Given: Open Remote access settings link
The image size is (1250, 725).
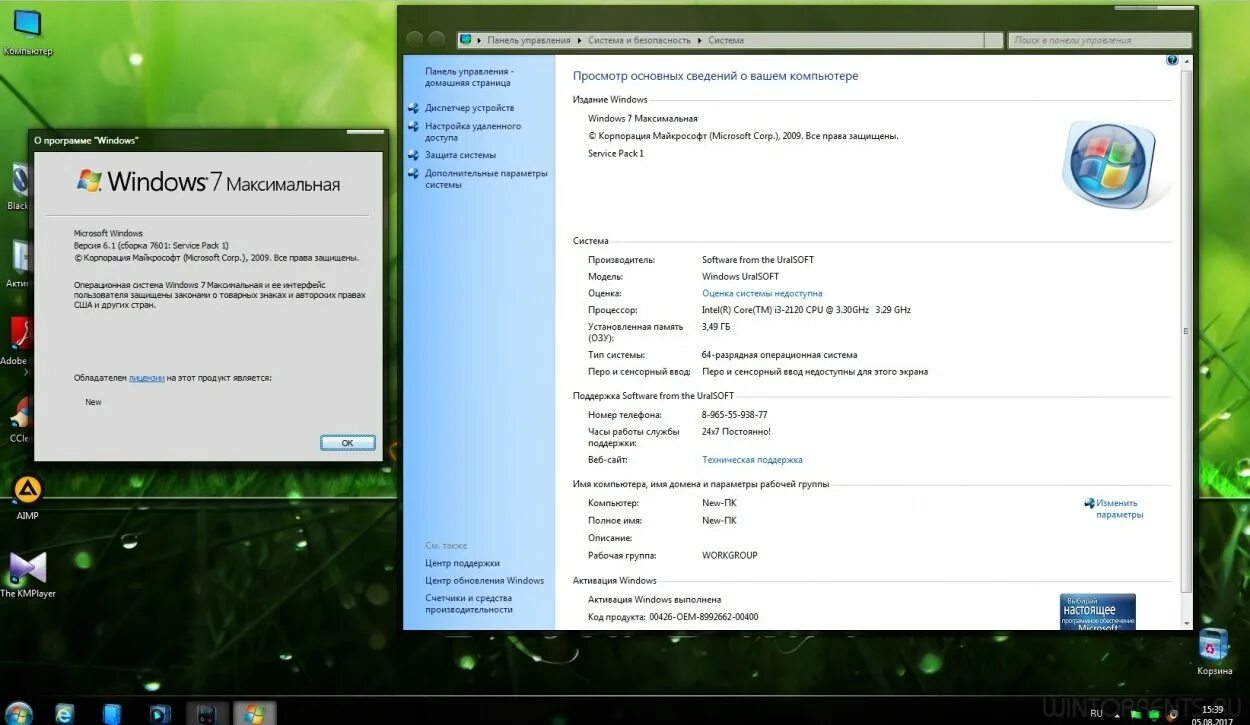Looking at the screenshot, I should (473, 132).
